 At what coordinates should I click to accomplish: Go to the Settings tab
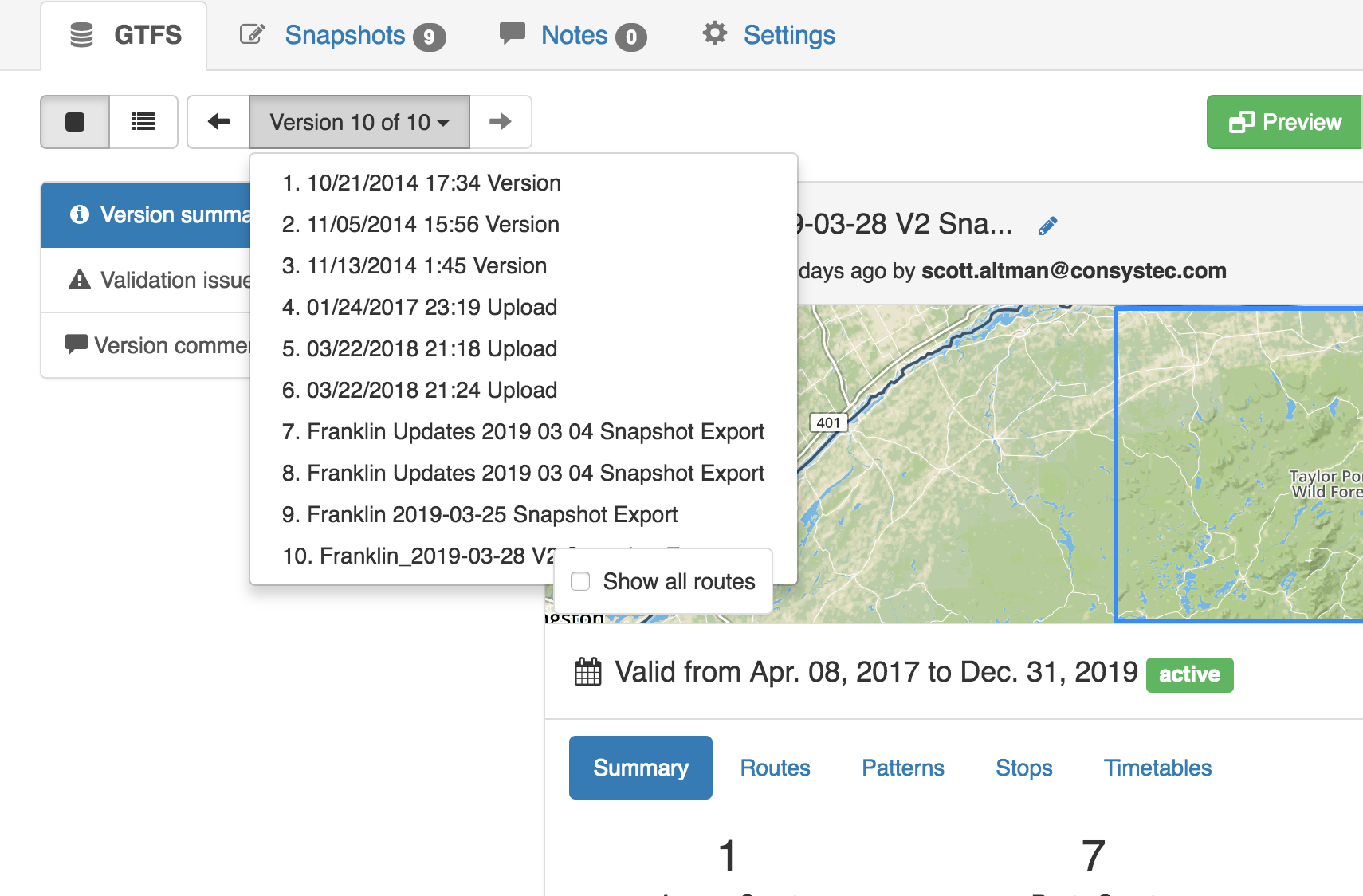pyautogui.click(x=768, y=35)
